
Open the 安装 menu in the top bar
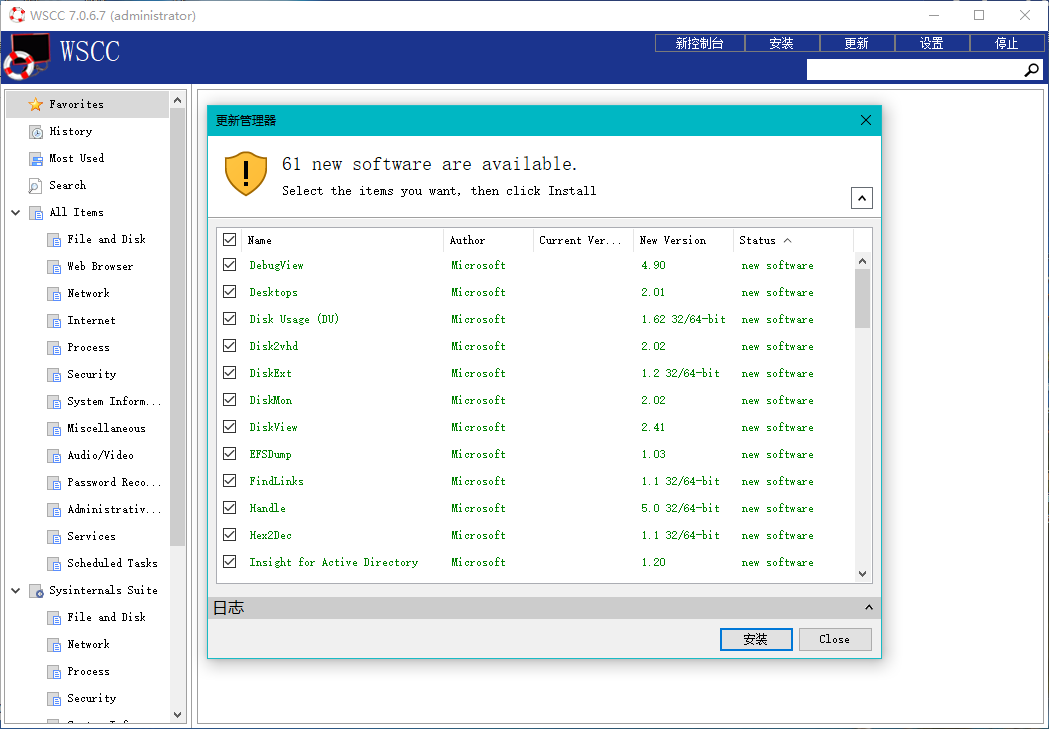(781, 43)
